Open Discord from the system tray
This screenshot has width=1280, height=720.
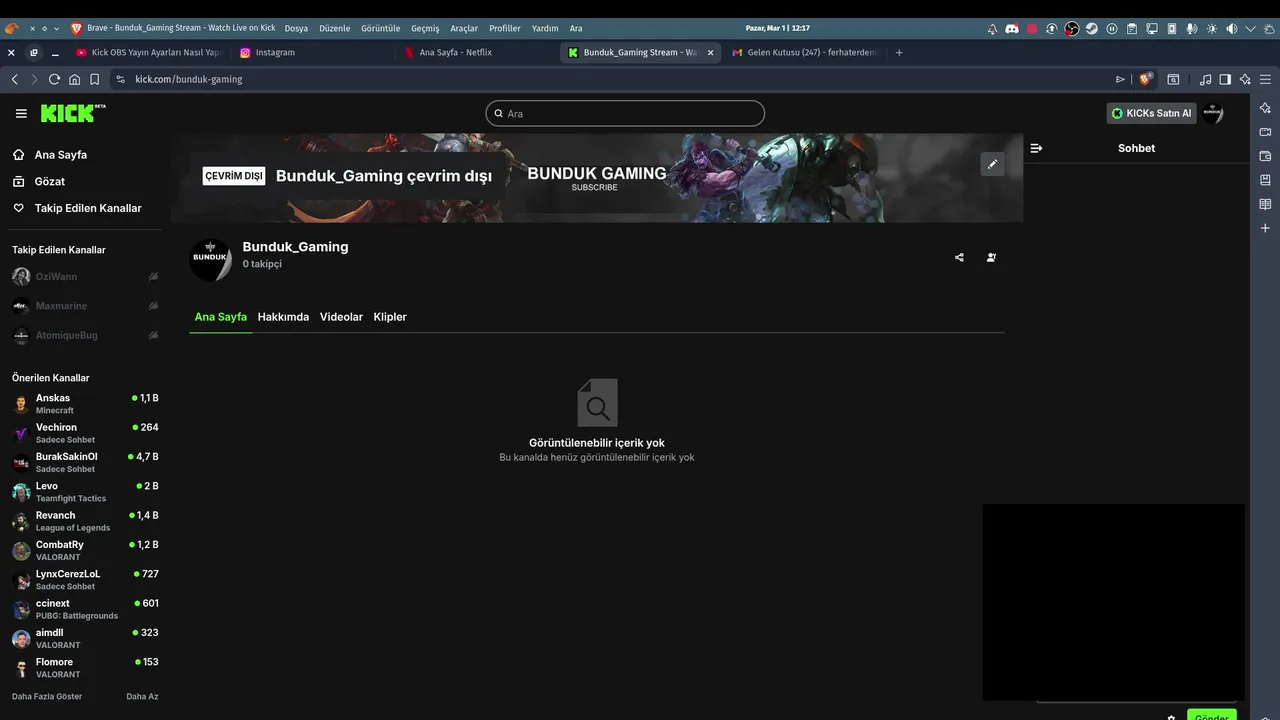click(1011, 29)
